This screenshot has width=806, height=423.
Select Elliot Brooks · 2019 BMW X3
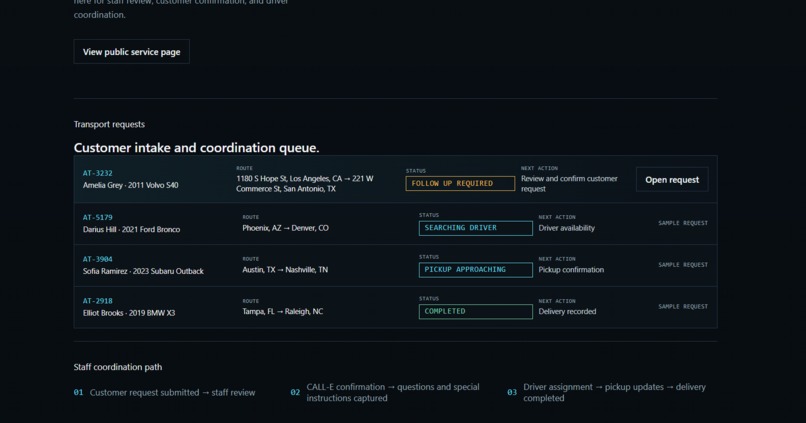(x=129, y=312)
